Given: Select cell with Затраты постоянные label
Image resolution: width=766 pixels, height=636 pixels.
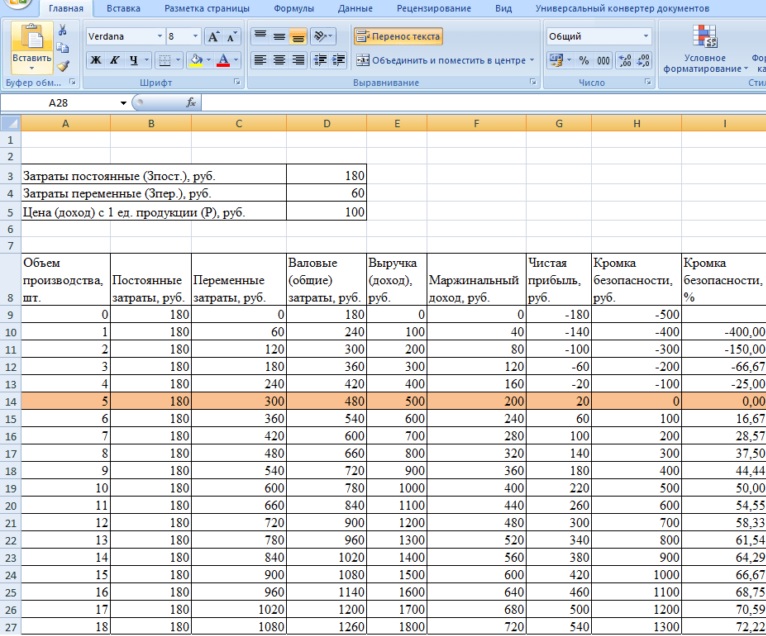Looking at the screenshot, I should [154, 175].
